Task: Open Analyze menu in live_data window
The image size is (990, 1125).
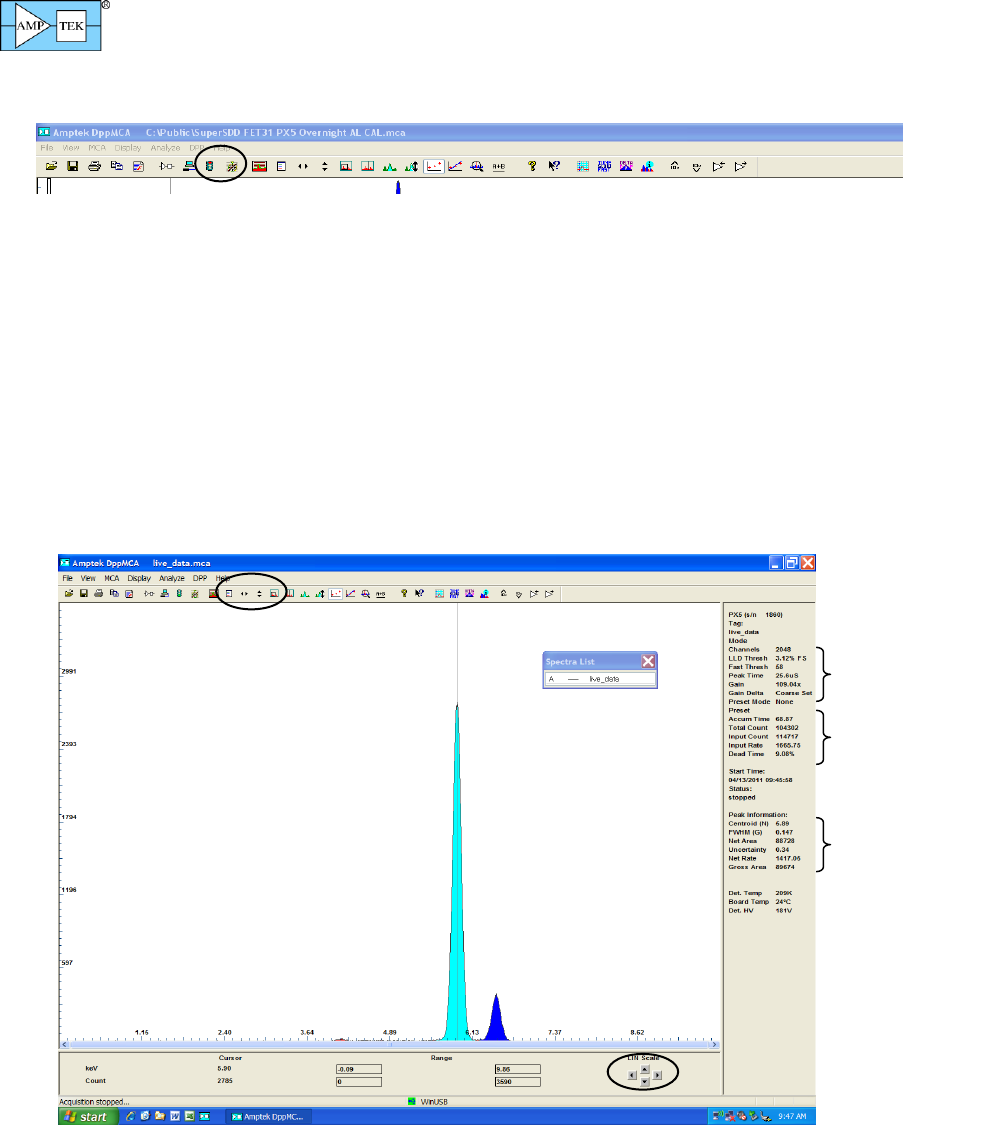Action: coord(171,578)
